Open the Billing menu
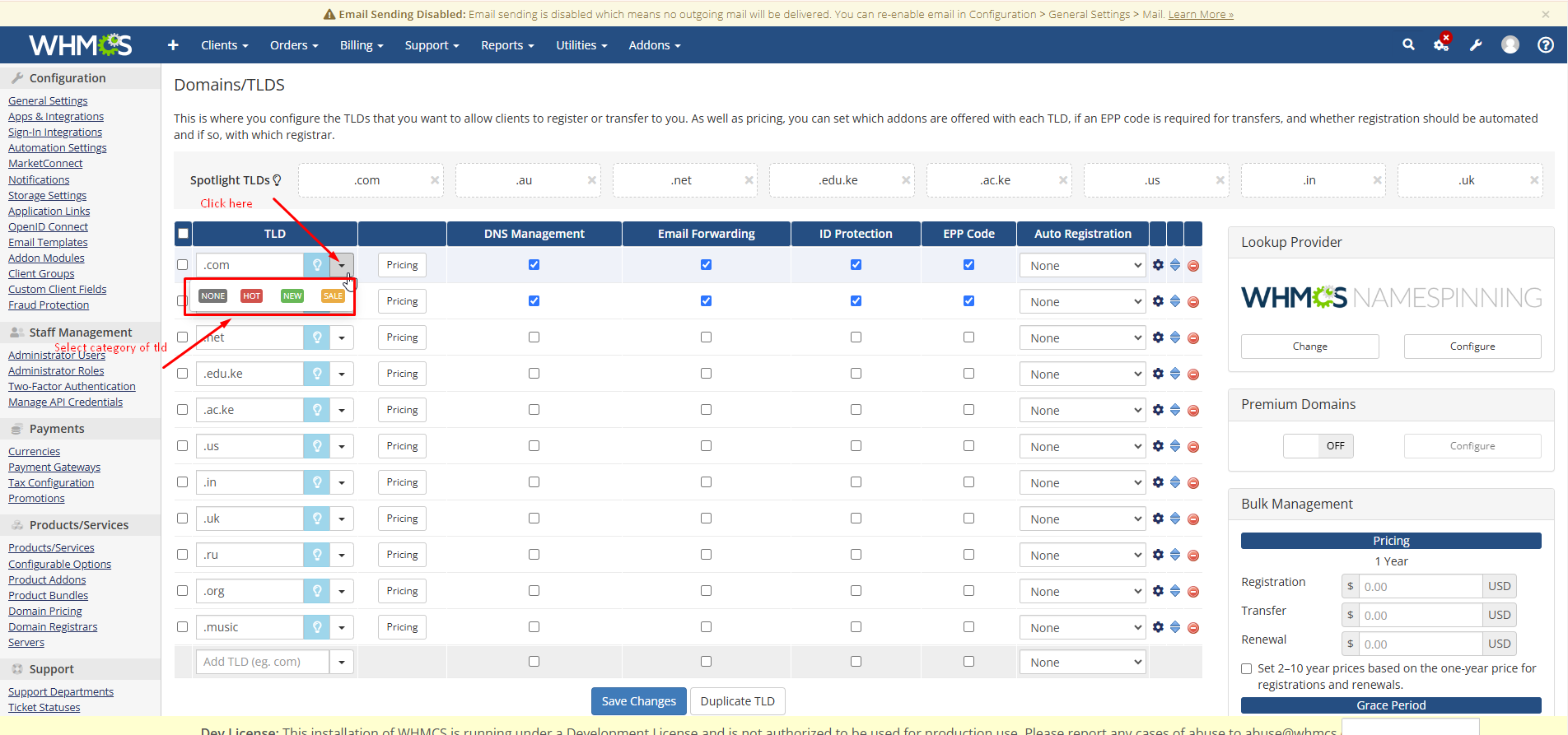This screenshot has height=735, width=1568. click(361, 45)
